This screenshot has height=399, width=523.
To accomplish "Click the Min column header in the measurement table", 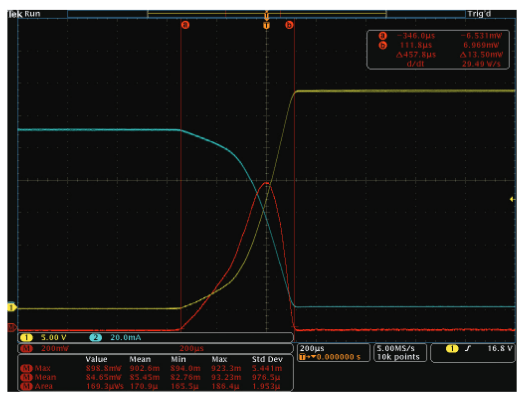I will (x=178, y=359).
